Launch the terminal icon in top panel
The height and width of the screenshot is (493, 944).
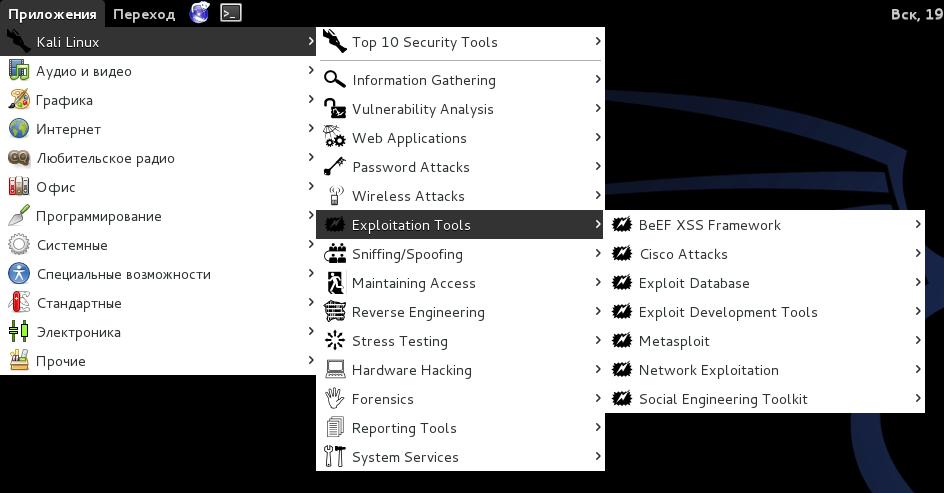230,13
